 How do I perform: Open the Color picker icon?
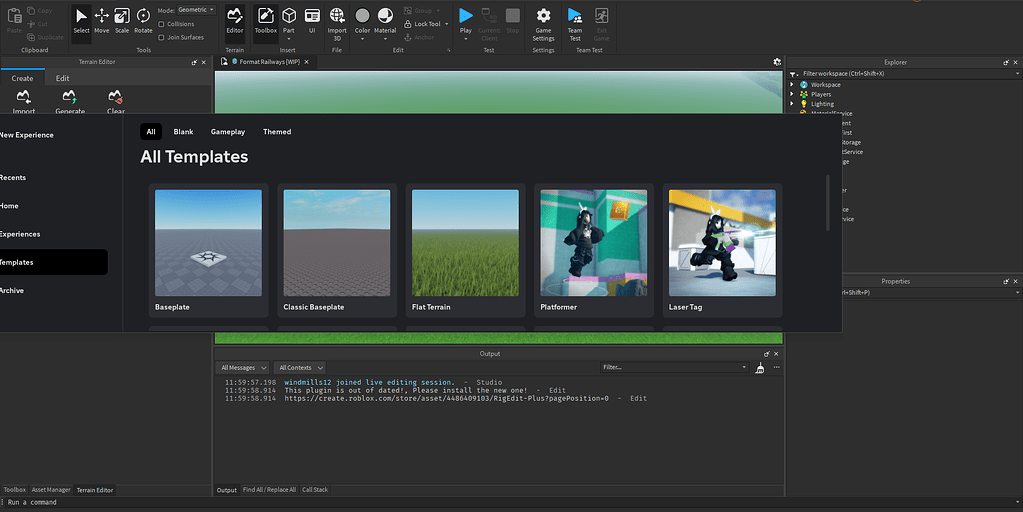362,16
